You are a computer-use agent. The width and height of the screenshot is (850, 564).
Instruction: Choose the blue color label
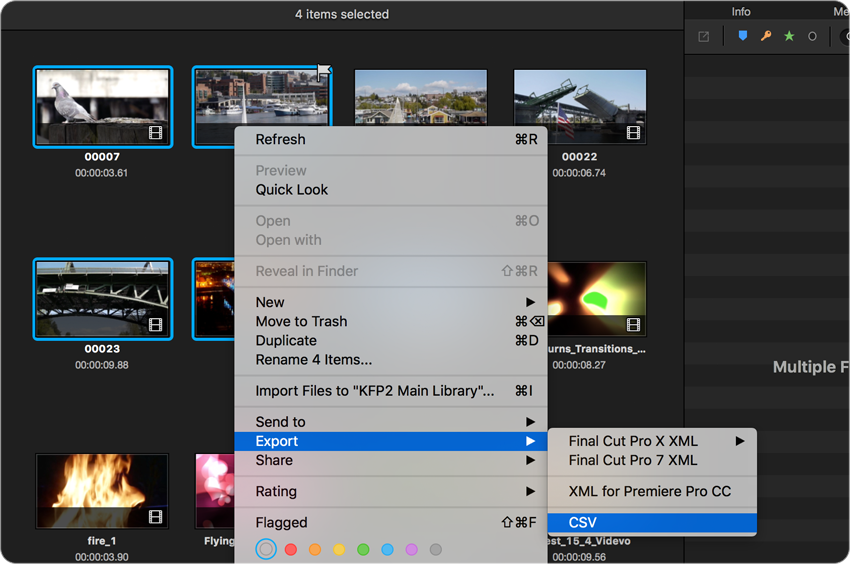(x=387, y=549)
